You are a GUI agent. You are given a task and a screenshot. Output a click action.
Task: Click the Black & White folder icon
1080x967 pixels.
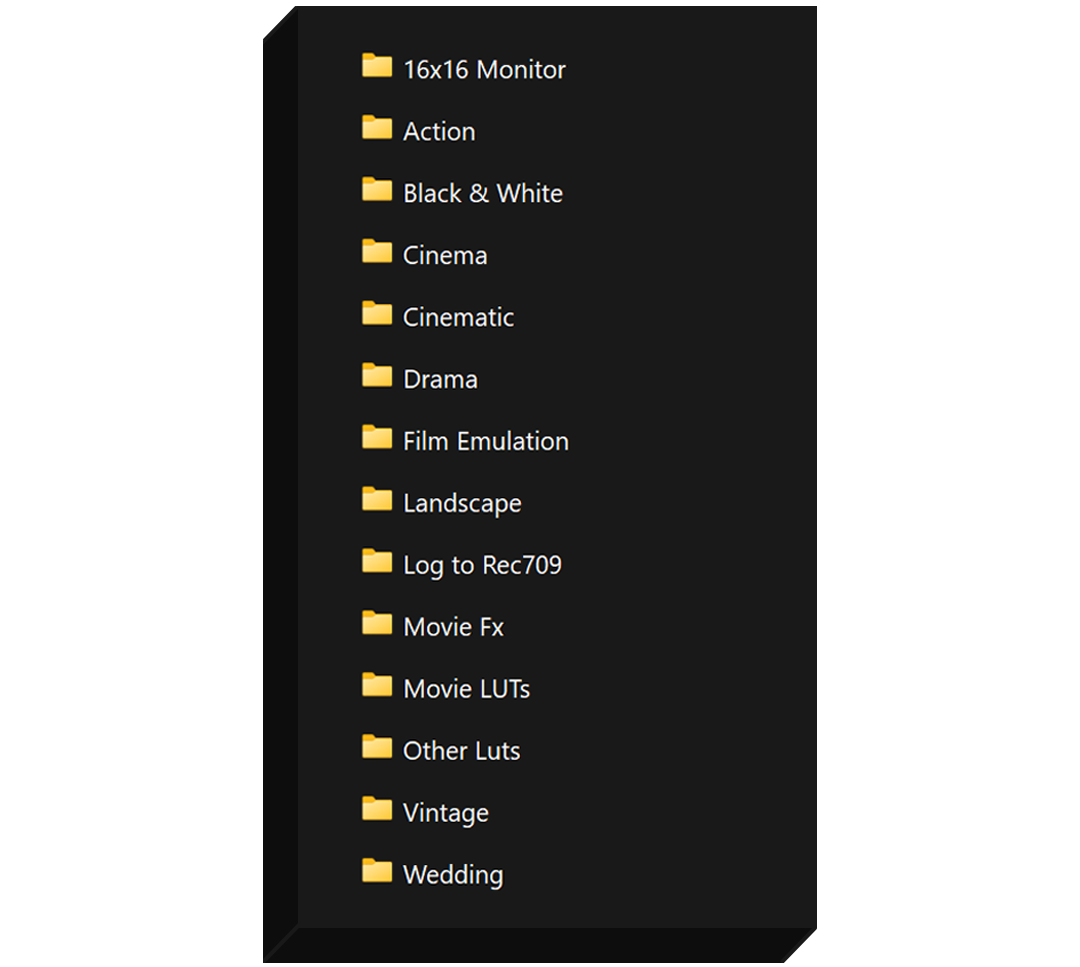pyautogui.click(x=377, y=191)
